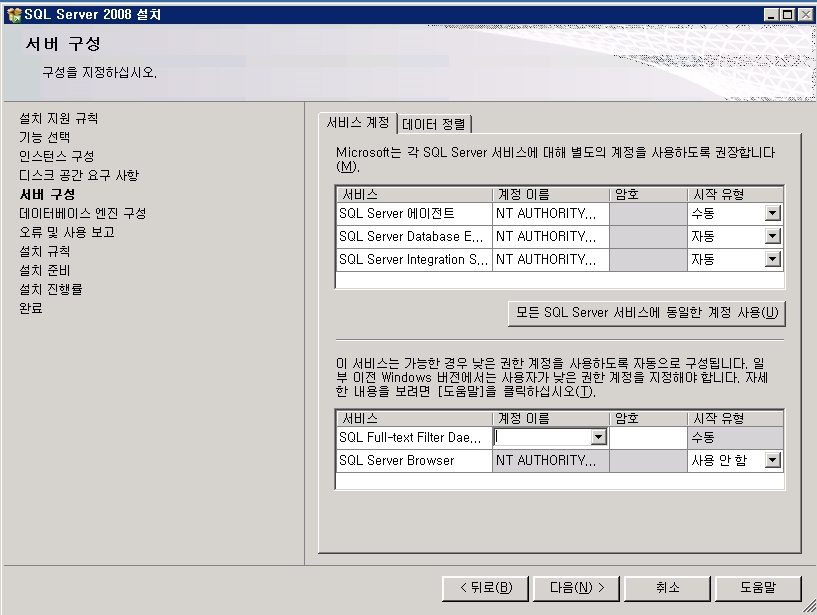
Task: Select 완료 step in sidebar
Action: coord(31,308)
